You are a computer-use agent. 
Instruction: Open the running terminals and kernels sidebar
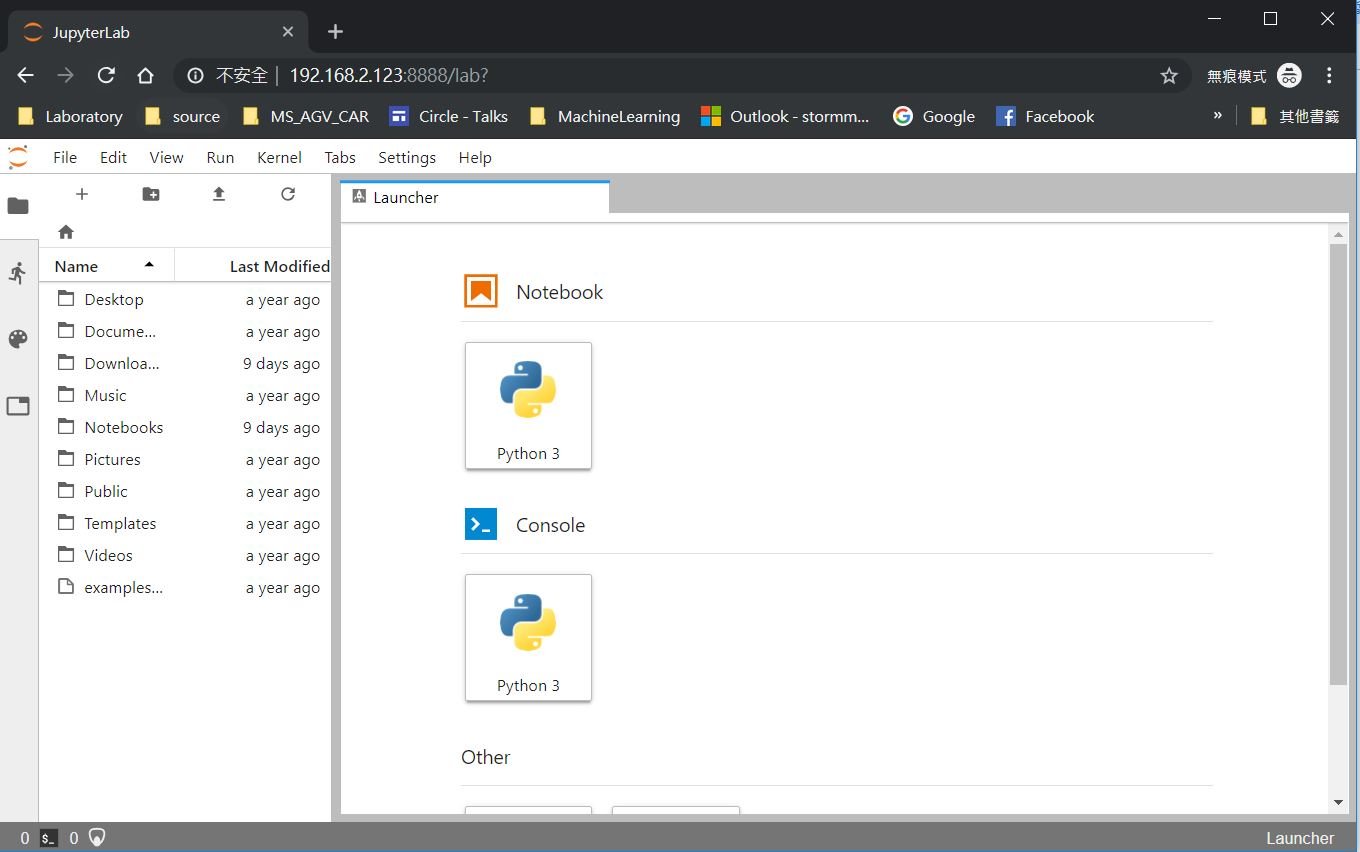(x=18, y=272)
